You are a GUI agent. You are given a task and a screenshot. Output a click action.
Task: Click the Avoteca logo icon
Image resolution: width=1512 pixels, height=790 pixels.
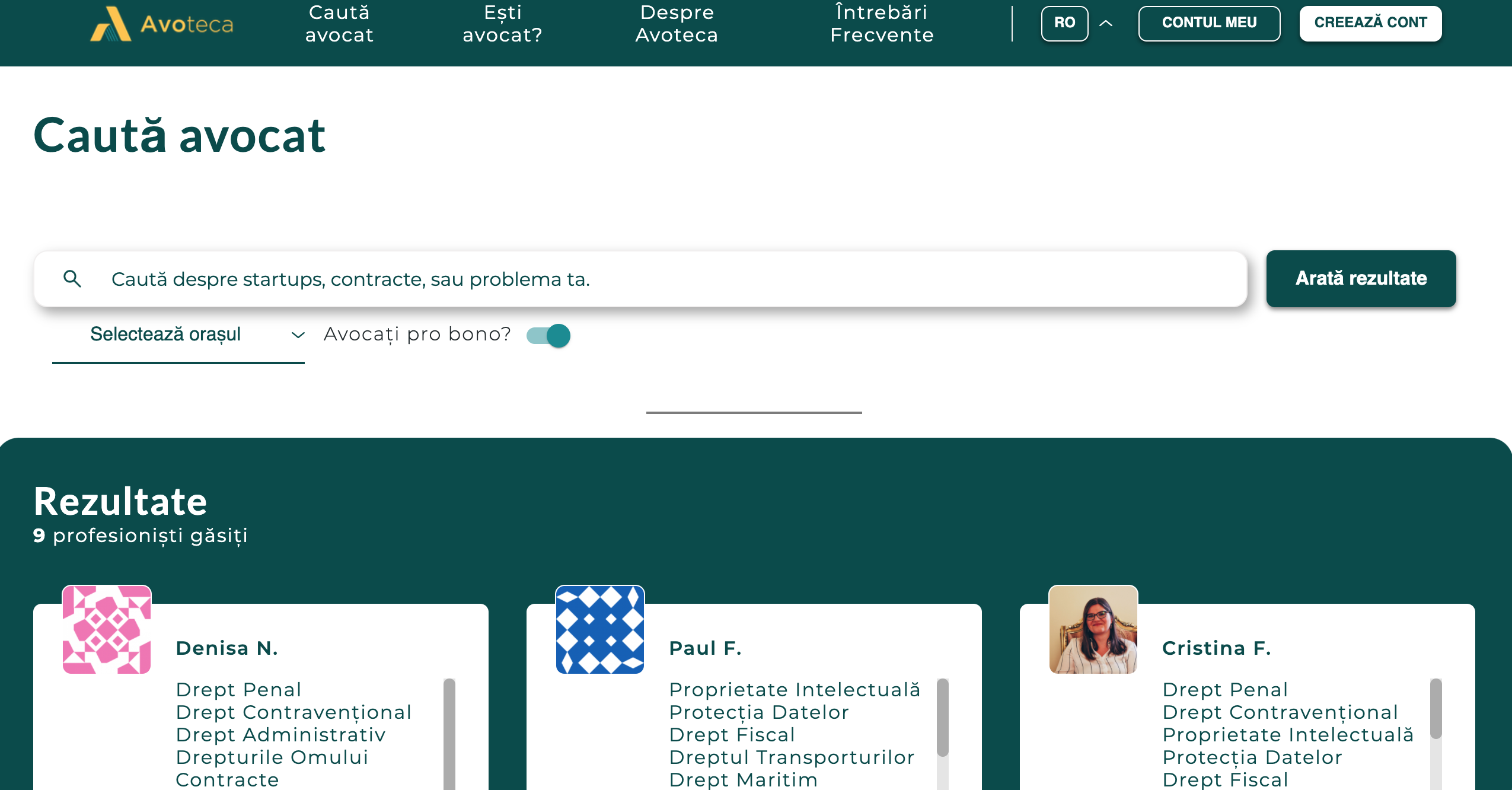110,24
